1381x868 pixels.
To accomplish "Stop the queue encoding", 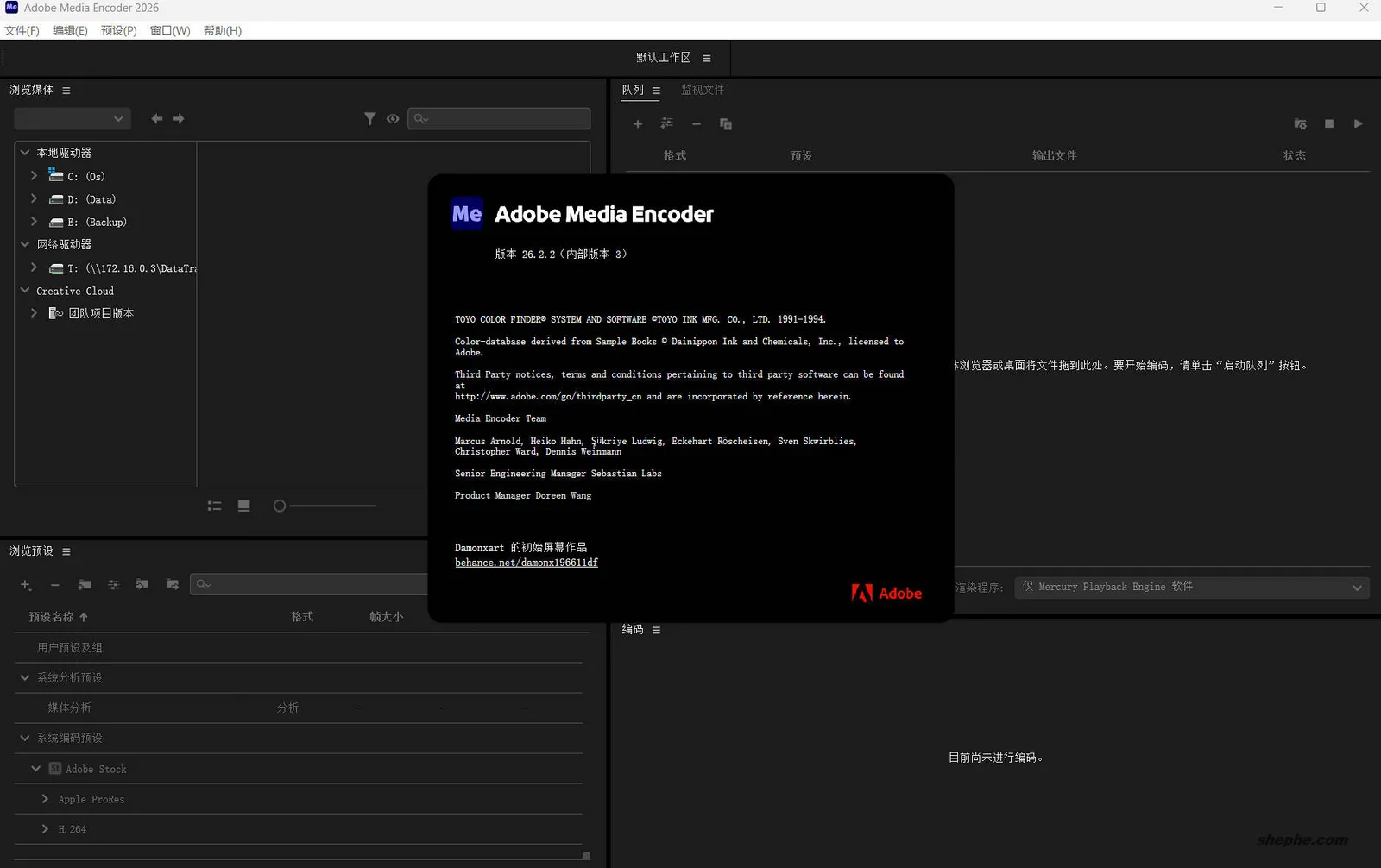I will 1329,124.
